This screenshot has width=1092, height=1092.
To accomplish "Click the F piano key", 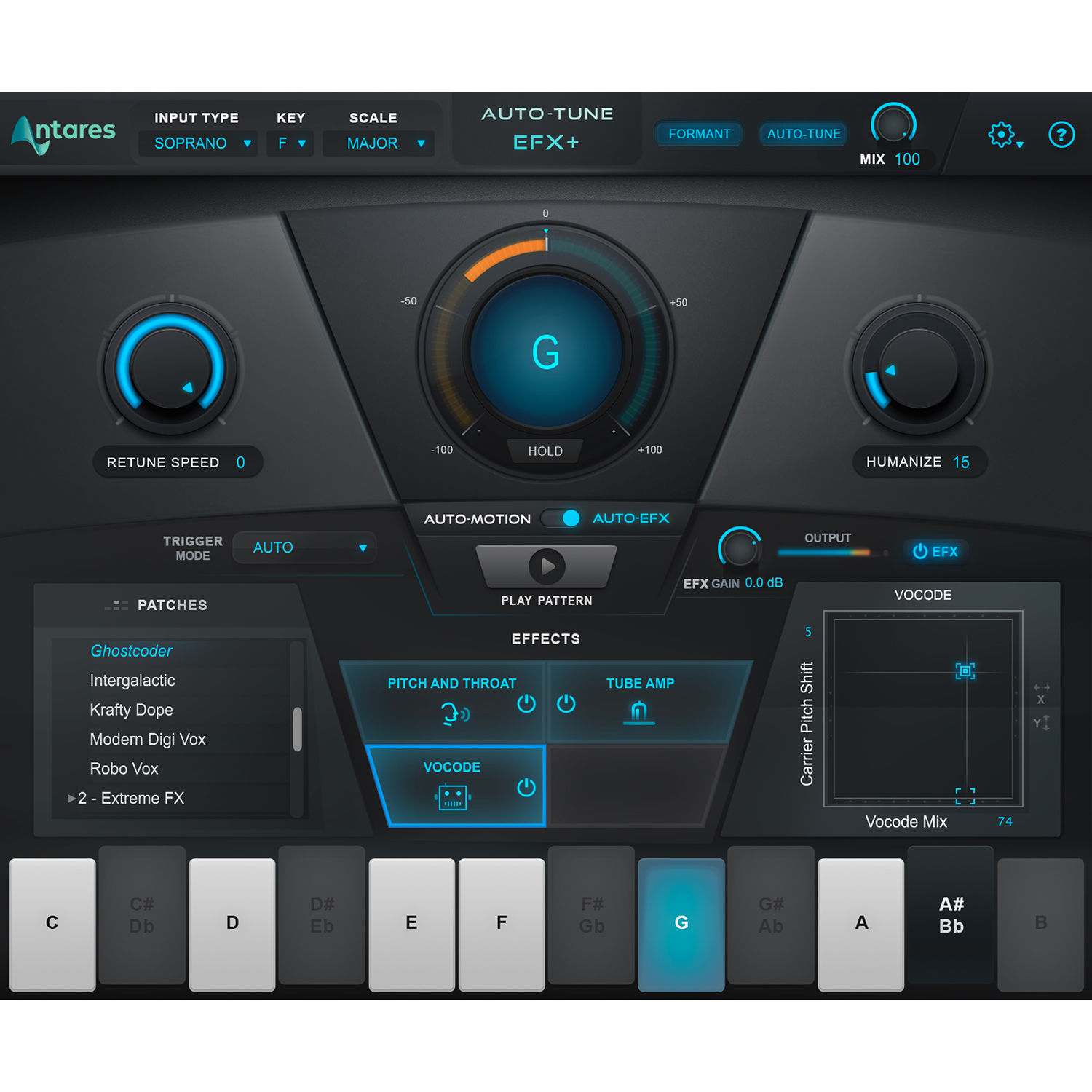I will (x=502, y=925).
